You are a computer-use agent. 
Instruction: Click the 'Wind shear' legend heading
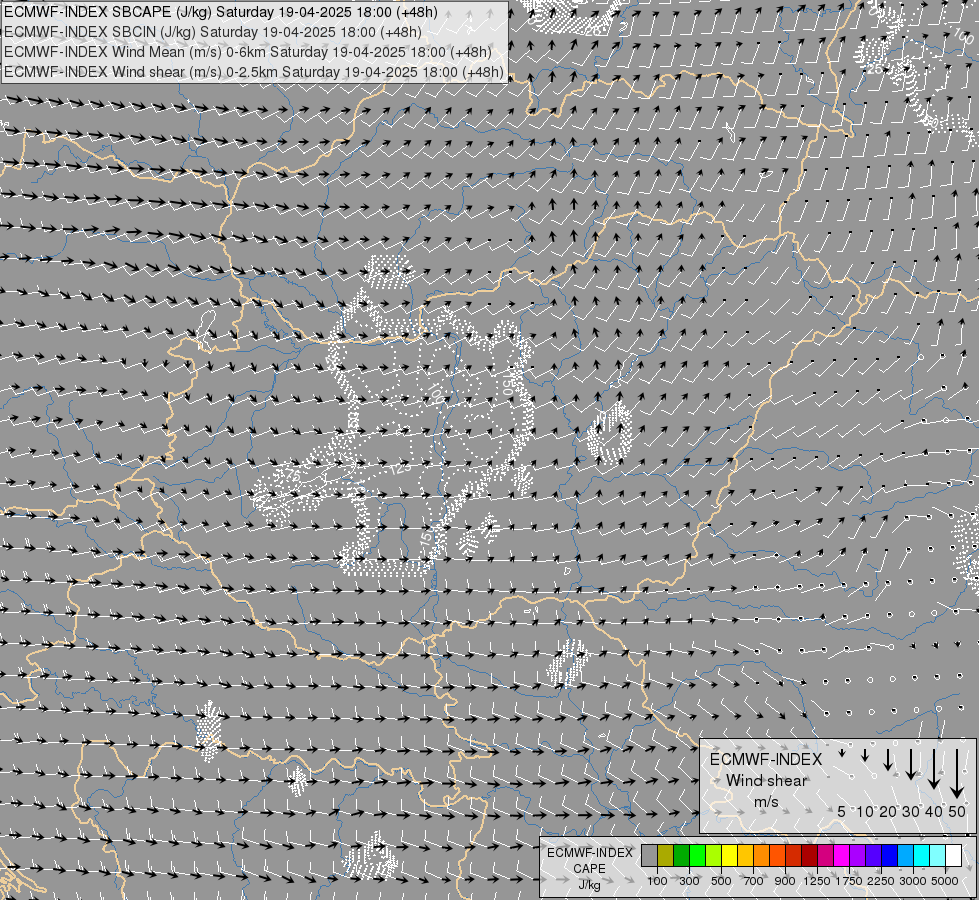pyautogui.click(x=766, y=780)
